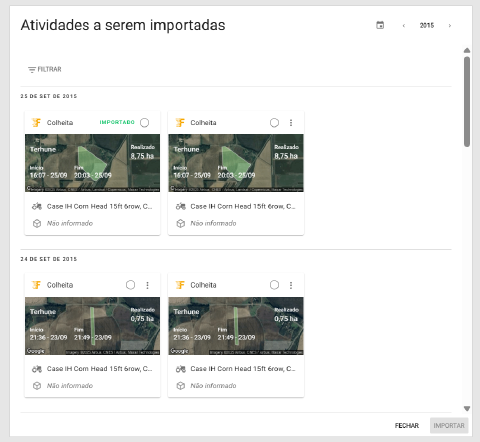This screenshot has width=480, height=442.
Task: Click product box icon on imported card
Action: tap(37, 223)
